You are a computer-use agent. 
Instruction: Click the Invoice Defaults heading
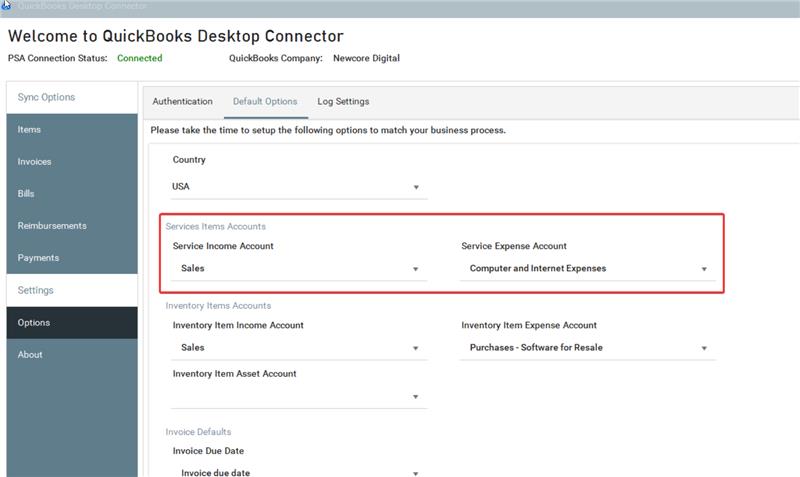198,432
